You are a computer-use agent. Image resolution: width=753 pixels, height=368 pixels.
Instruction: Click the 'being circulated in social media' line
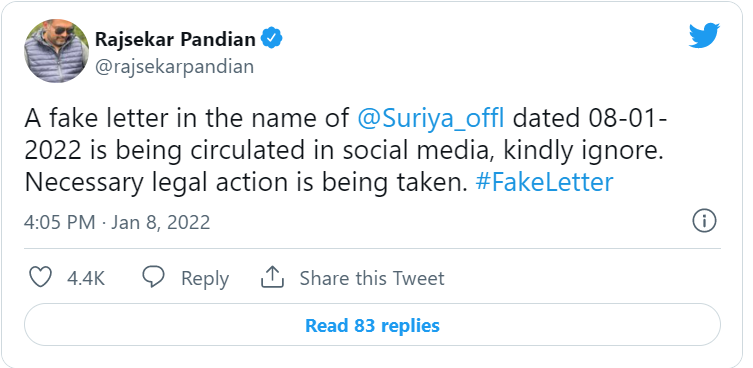tap(298, 151)
